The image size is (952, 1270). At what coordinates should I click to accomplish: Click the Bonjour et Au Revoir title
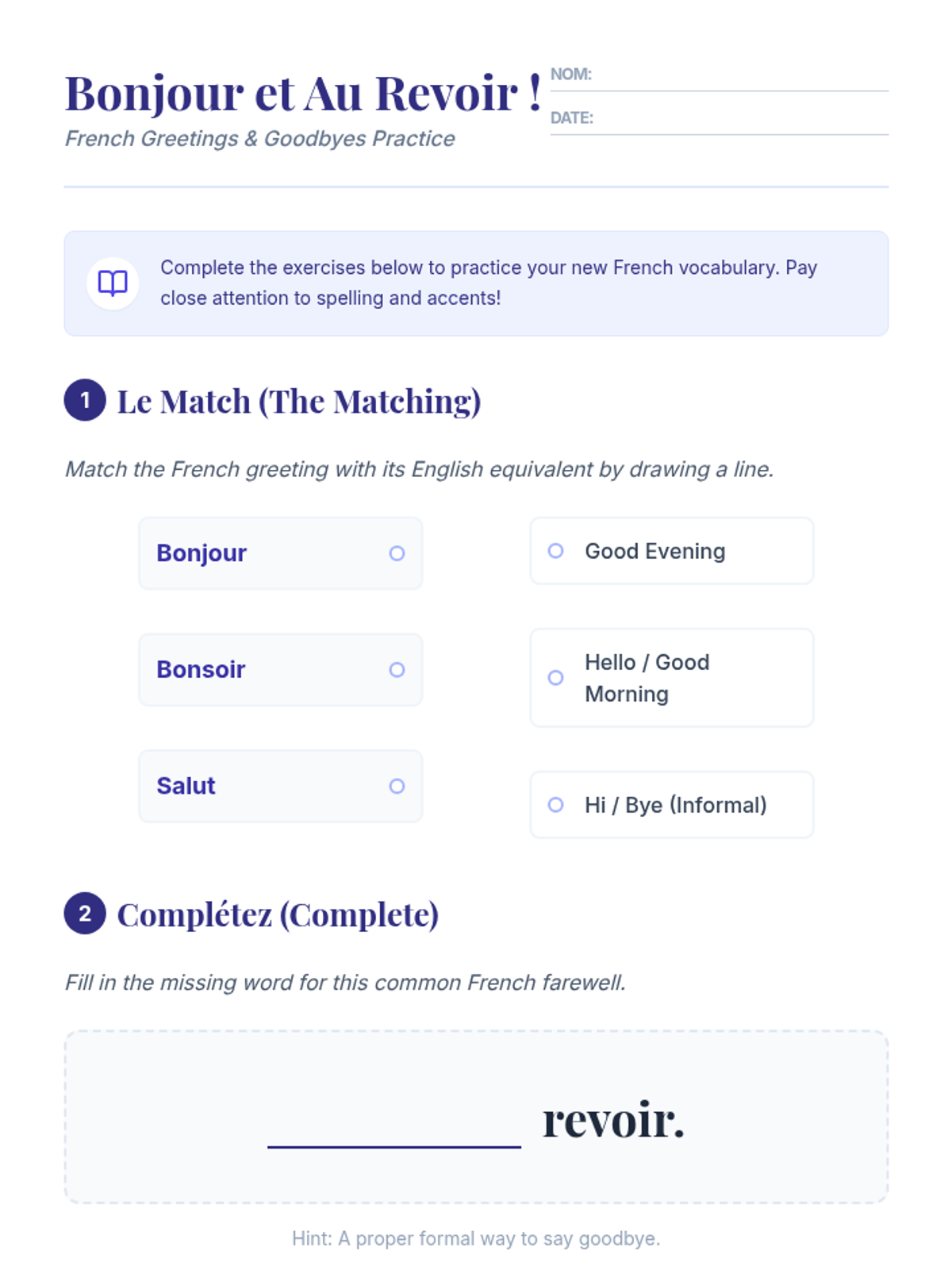coord(303,94)
